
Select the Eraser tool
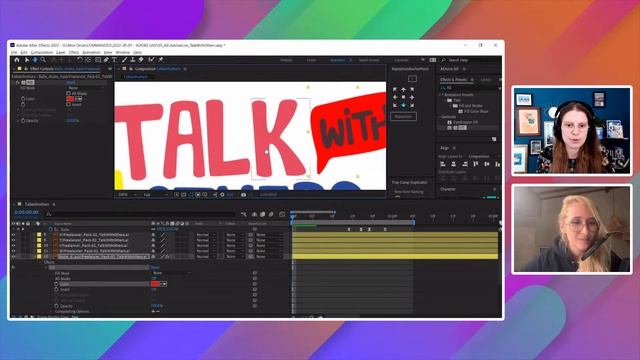pos(141,60)
